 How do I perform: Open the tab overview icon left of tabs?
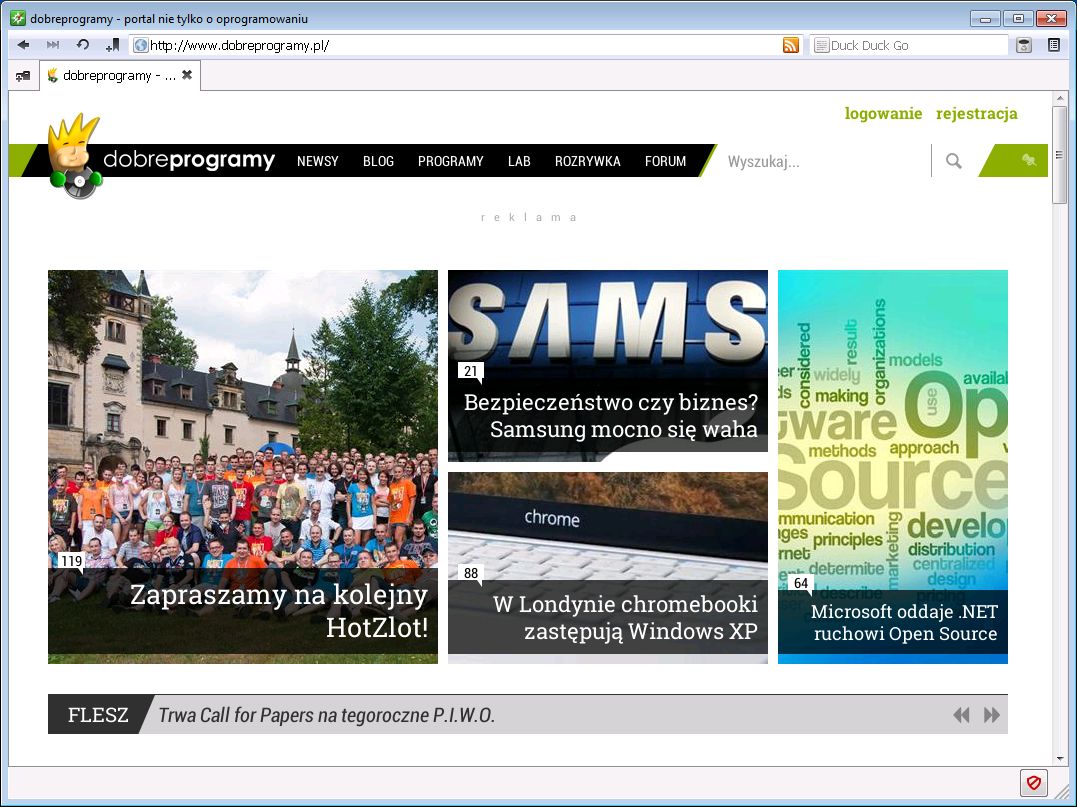pyautogui.click(x=23, y=76)
